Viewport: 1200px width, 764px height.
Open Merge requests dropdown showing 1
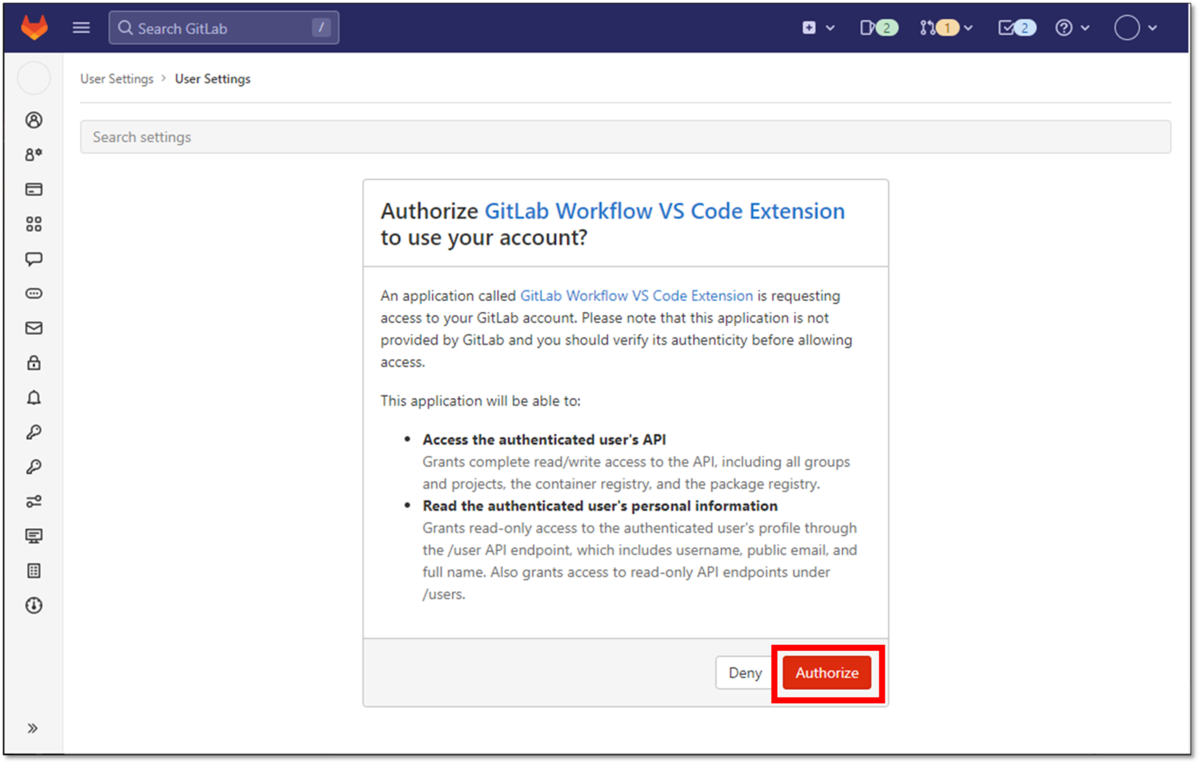[x=947, y=28]
